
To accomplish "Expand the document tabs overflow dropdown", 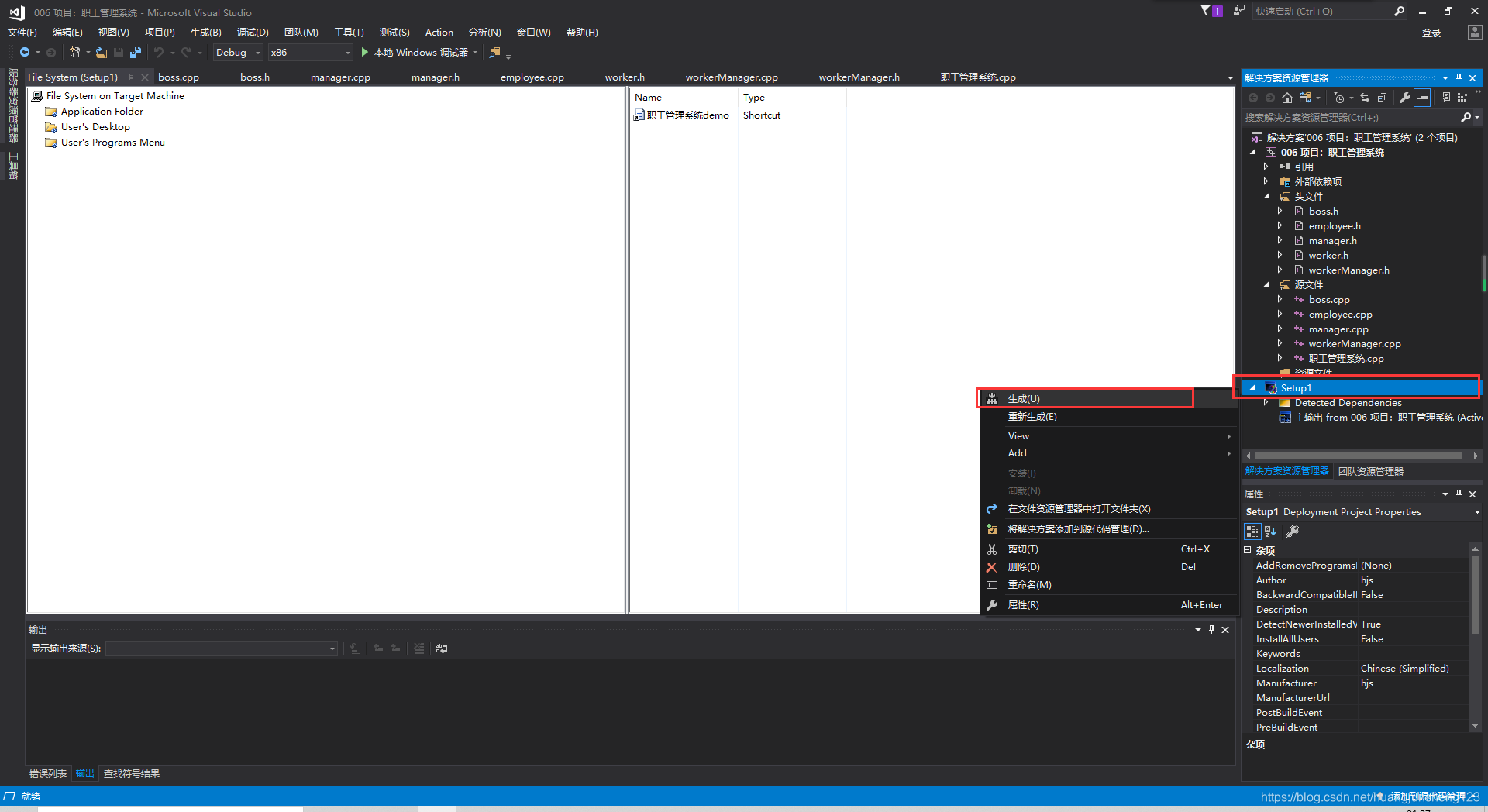I will pos(1230,78).
